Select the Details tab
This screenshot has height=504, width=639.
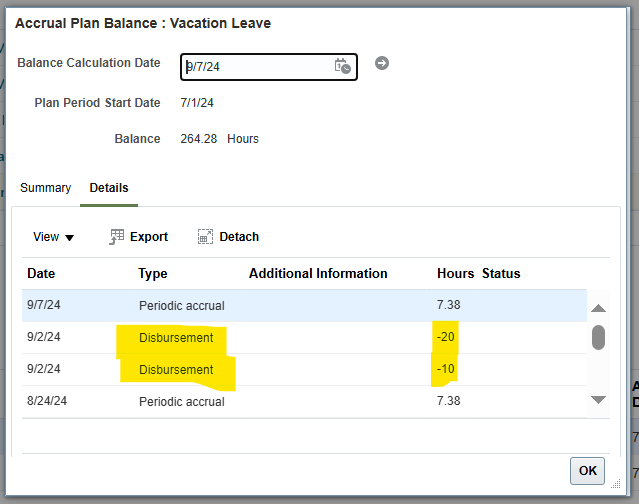pos(109,188)
